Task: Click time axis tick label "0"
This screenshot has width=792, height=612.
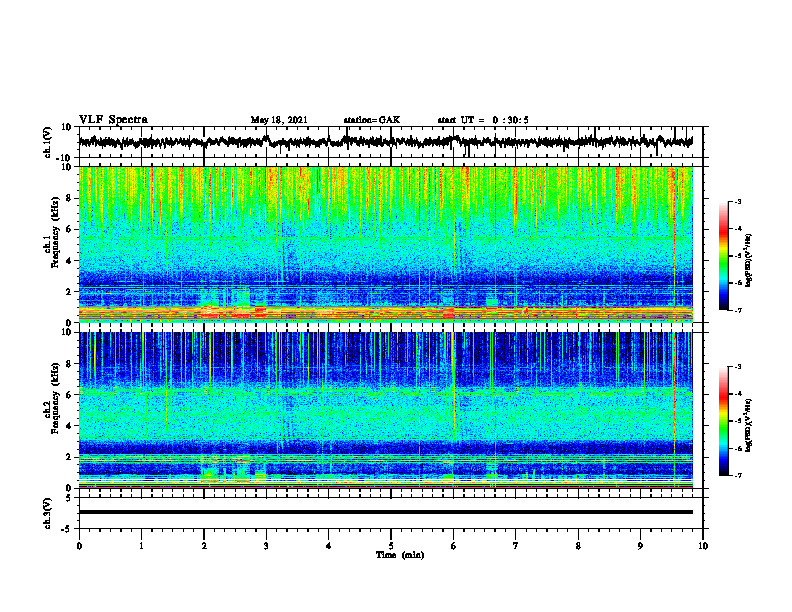Action: click(79, 546)
